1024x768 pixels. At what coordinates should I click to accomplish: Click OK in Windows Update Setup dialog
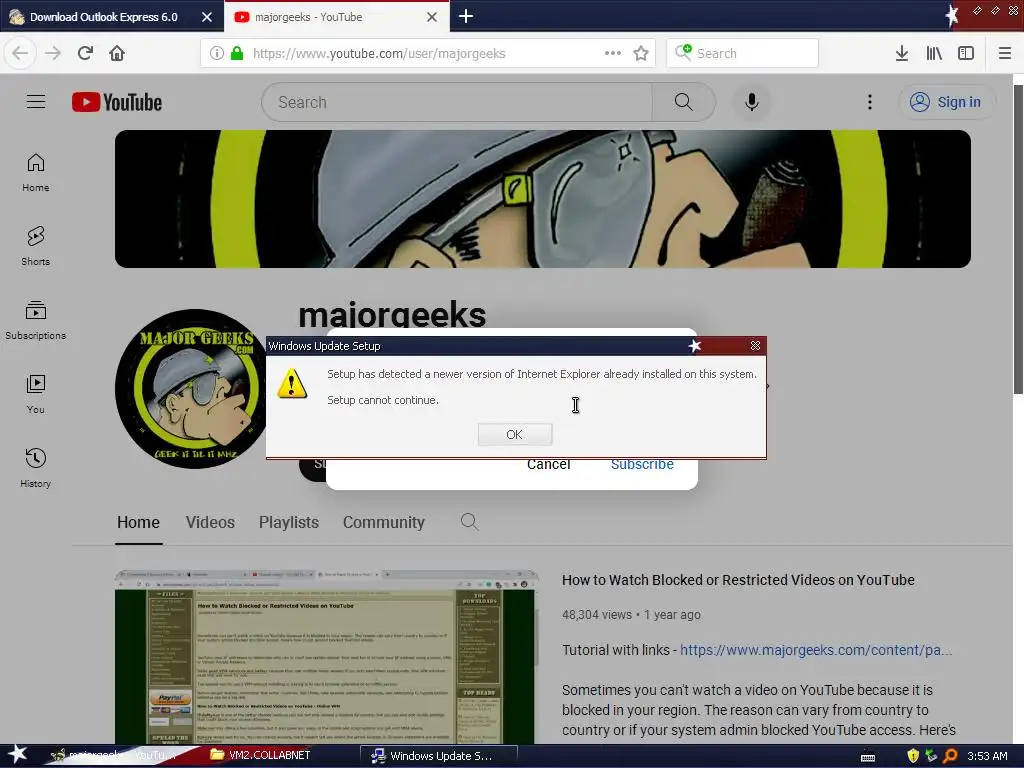[x=515, y=434]
